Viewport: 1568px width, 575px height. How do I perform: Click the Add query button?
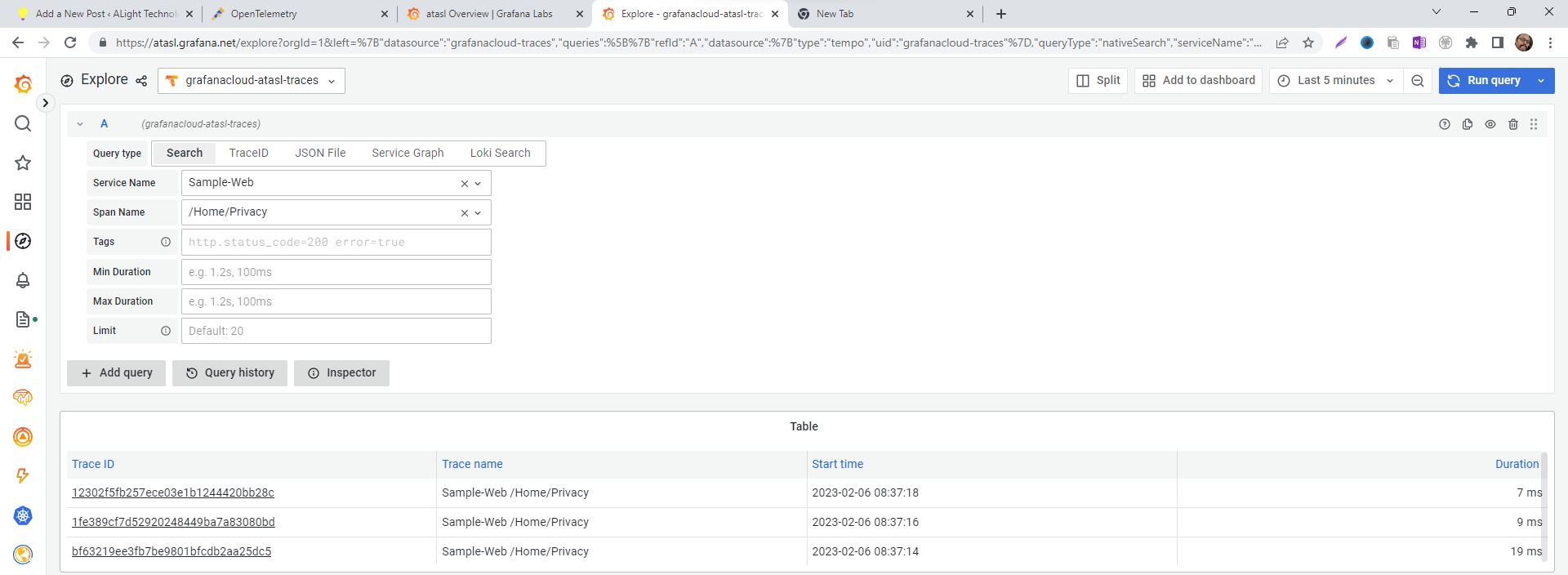coord(116,373)
